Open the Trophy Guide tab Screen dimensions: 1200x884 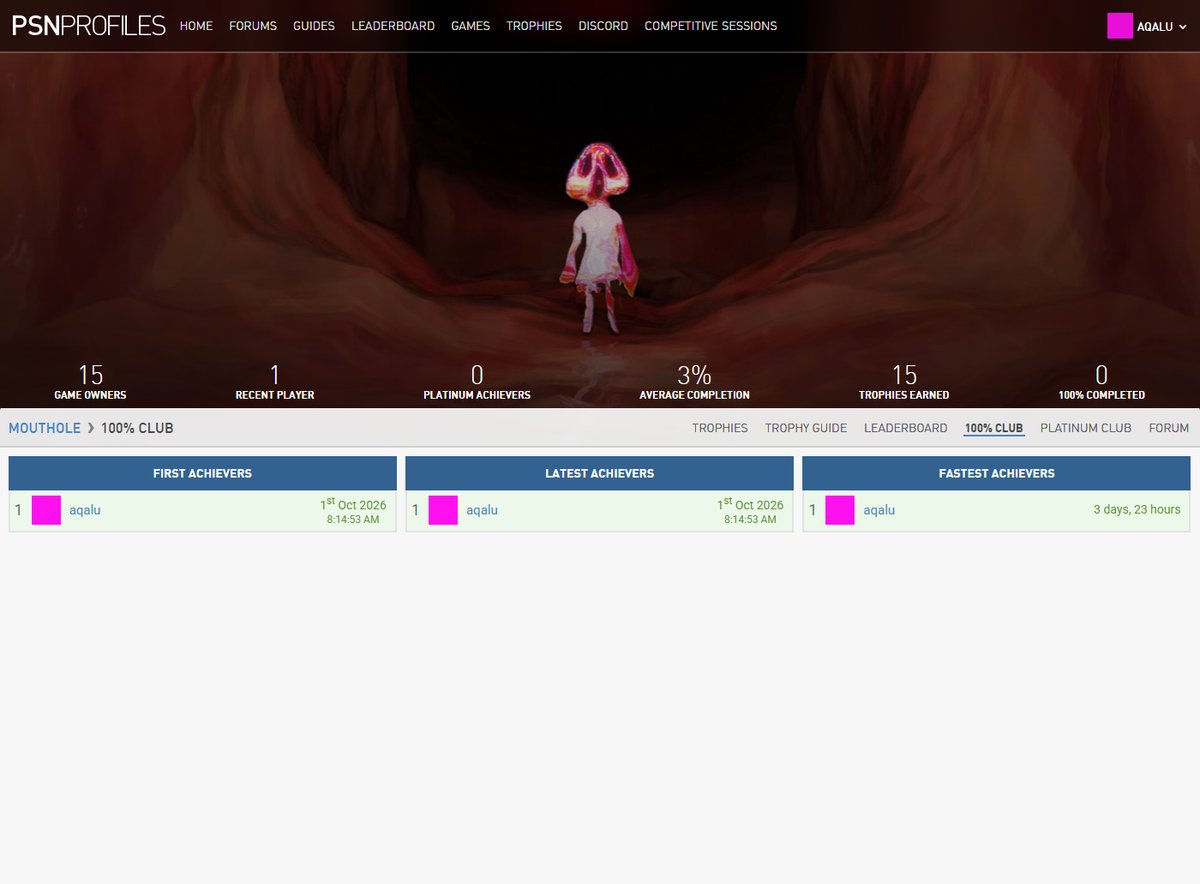point(806,428)
